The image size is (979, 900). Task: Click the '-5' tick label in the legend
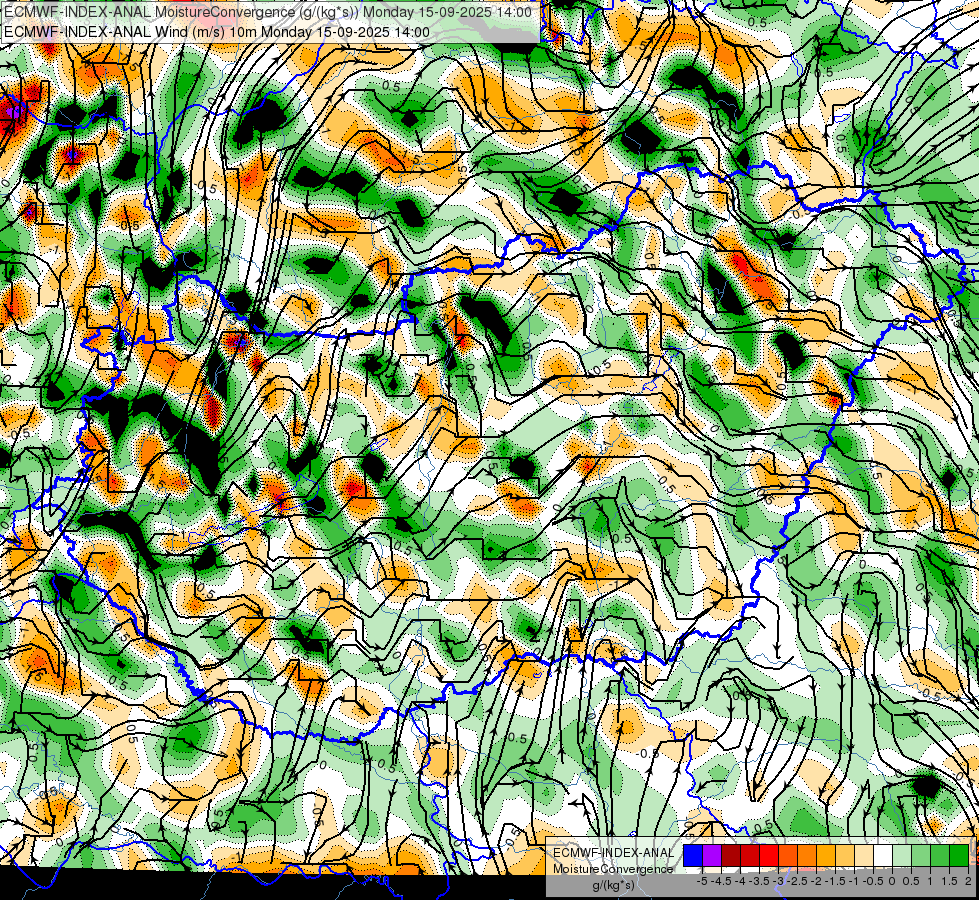coord(702,881)
